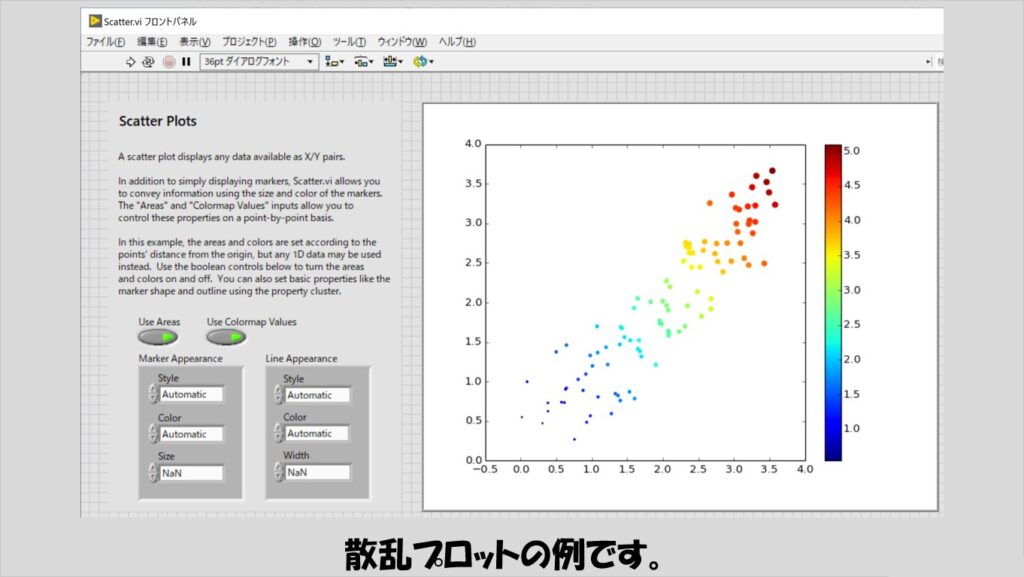
Task: Click the Marker Appearance Style selector
Action: (191, 395)
